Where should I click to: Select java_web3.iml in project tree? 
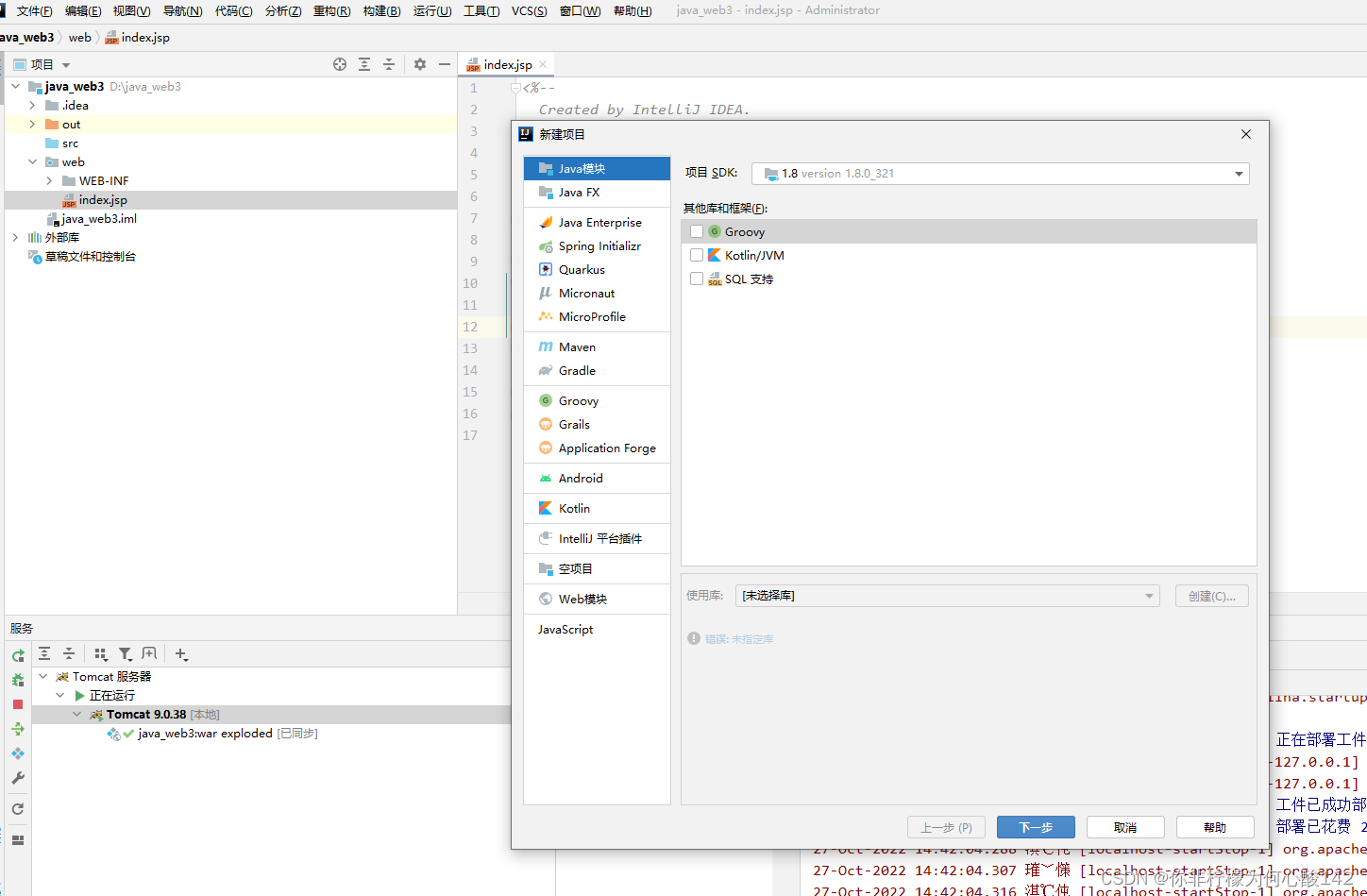click(99, 218)
